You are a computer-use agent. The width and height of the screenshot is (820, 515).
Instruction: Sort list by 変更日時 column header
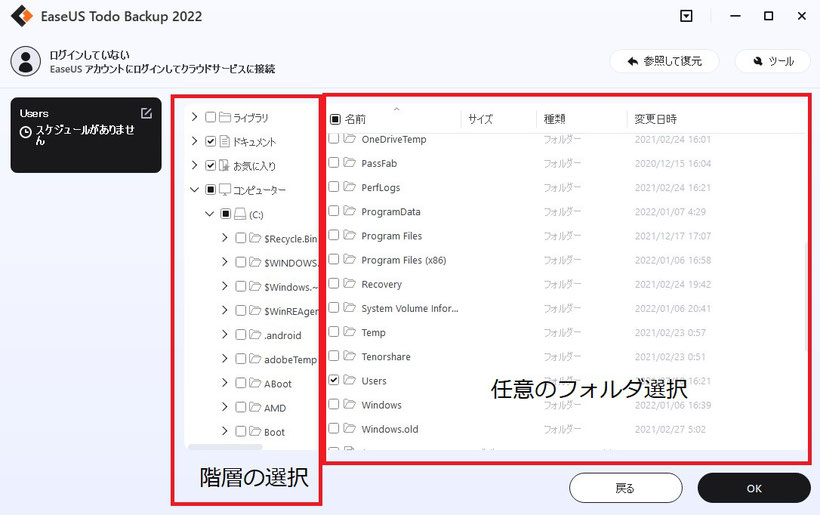(x=656, y=119)
